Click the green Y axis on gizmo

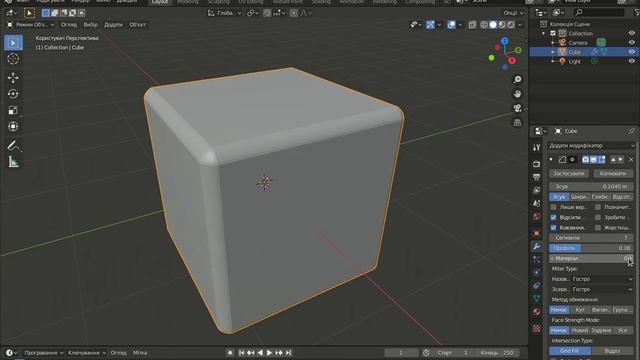click(518, 50)
